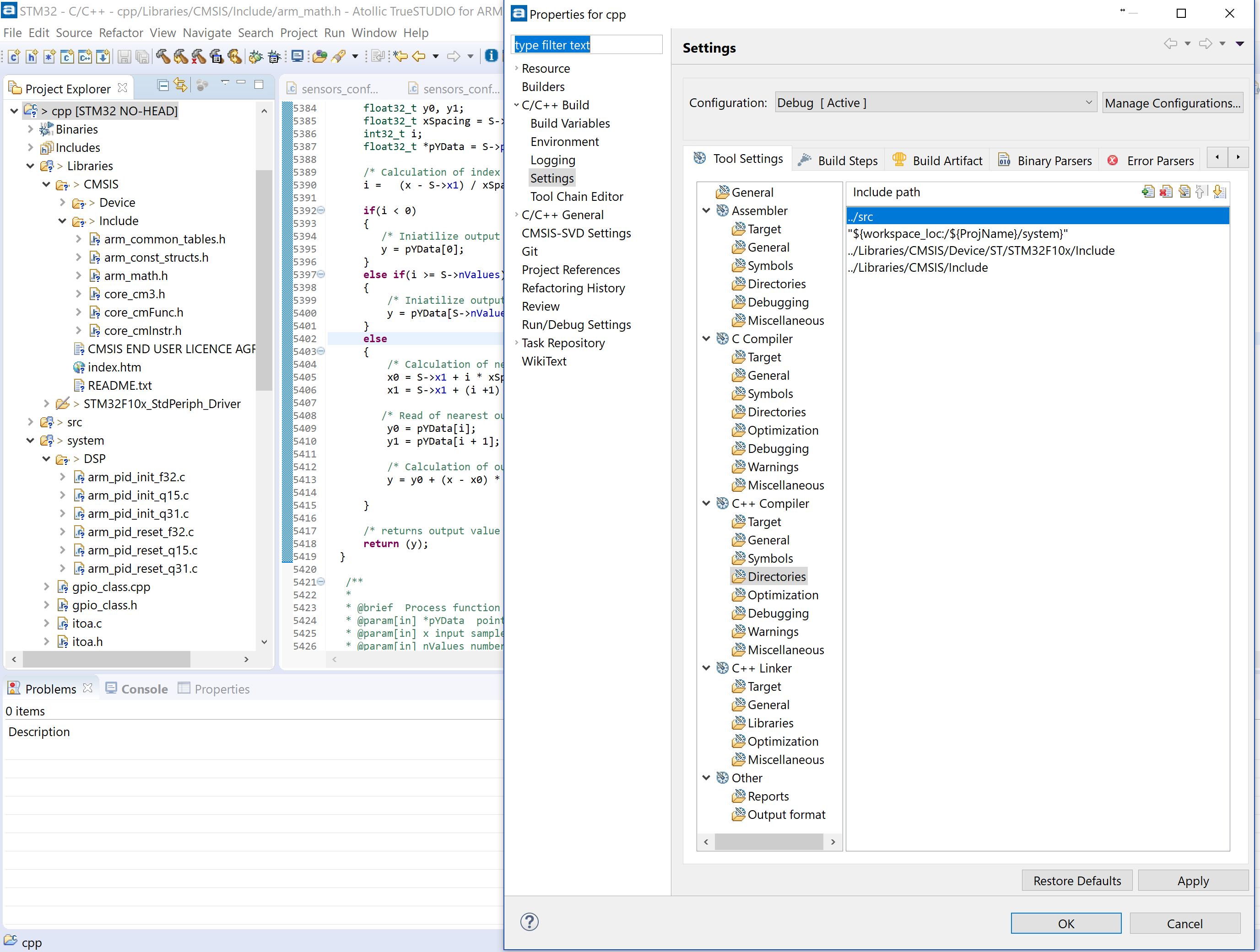
Task: Click the Restore Defaults button
Action: 1076,880
